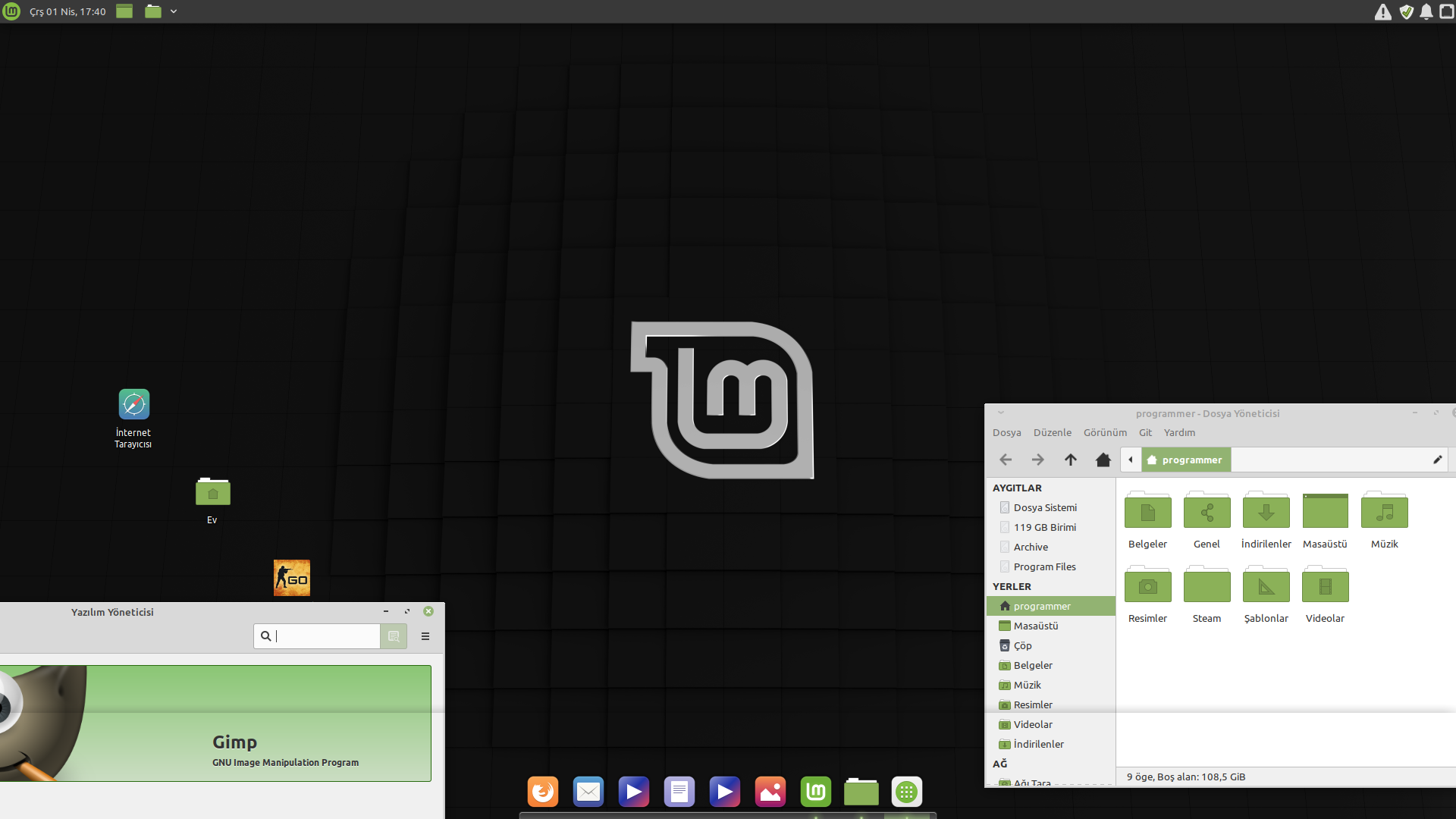Toggle path edit mode with pencil icon
The width and height of the screenshot is (1456, 819).
pos(1437,460)
